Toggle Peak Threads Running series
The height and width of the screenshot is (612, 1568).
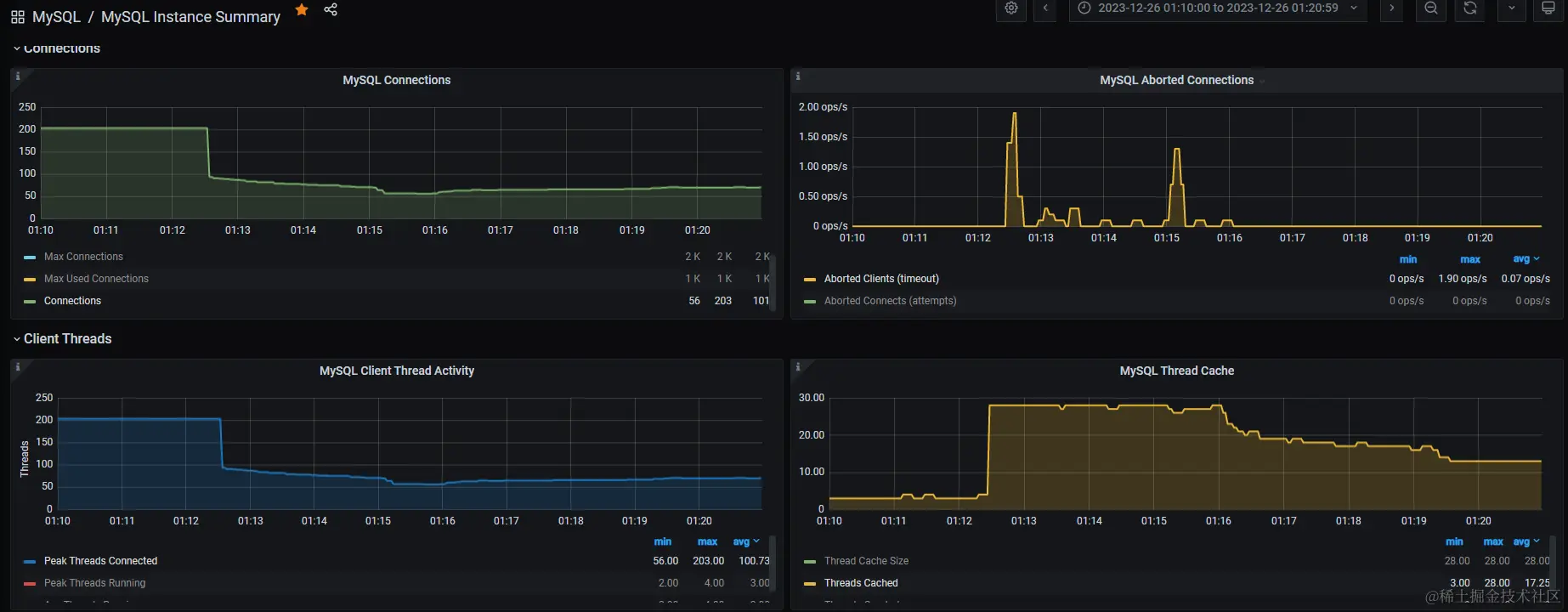94,583
